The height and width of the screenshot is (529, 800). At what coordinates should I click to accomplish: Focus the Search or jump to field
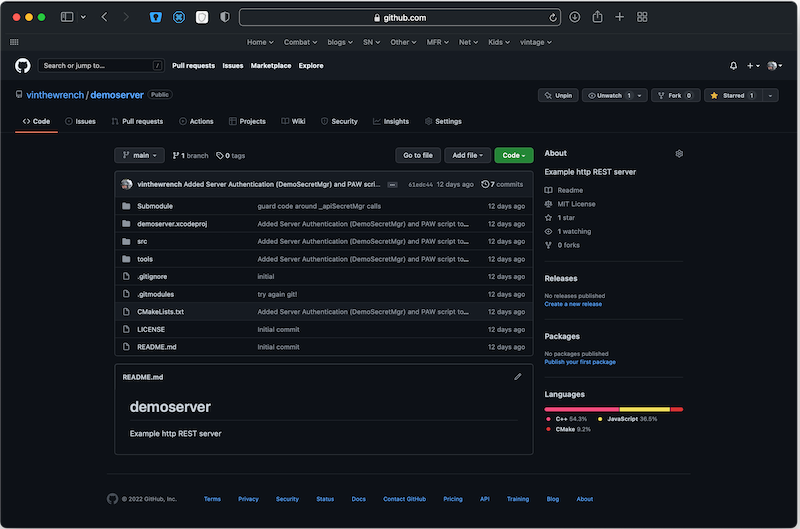coord(101,65)
